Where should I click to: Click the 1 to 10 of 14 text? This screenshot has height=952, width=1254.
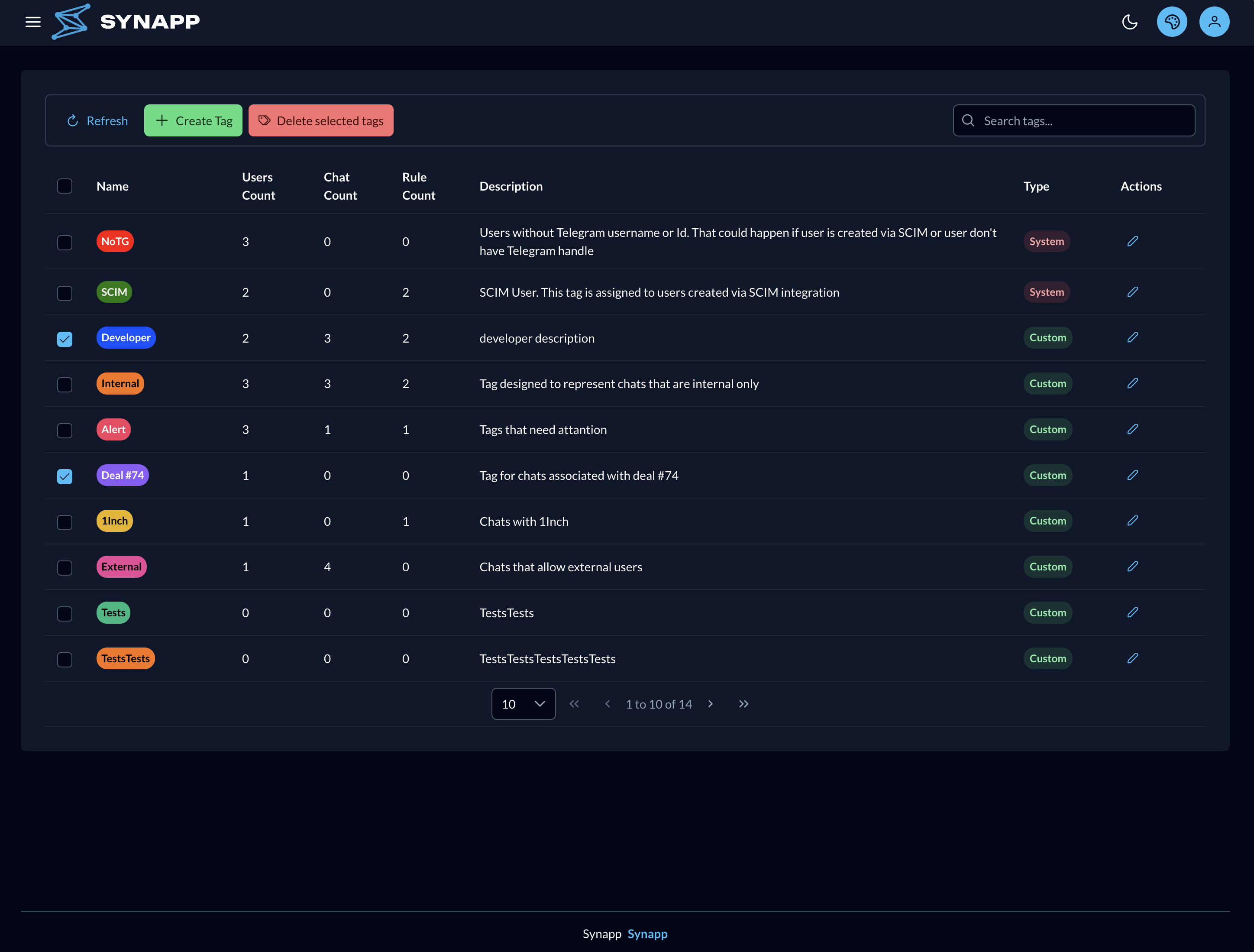(x=658, y=704)
